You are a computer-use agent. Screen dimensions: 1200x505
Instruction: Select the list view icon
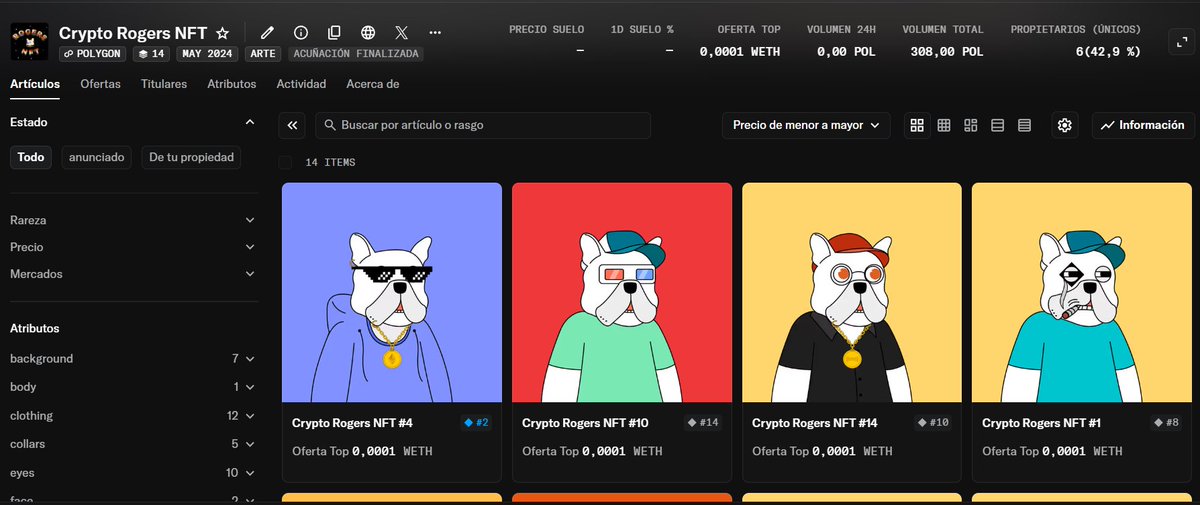point(997,125)
